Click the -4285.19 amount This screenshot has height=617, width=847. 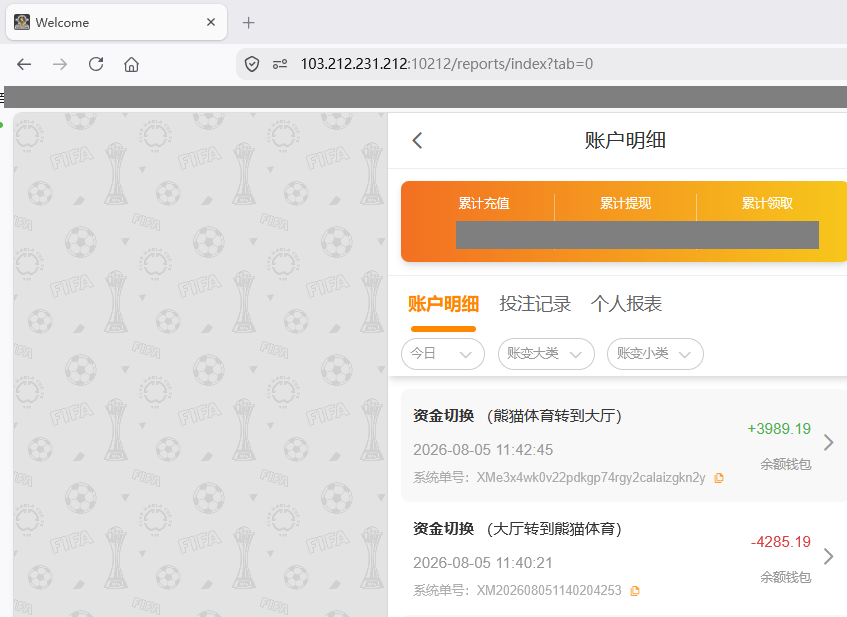pyautogui.click(x=781, y=542)
